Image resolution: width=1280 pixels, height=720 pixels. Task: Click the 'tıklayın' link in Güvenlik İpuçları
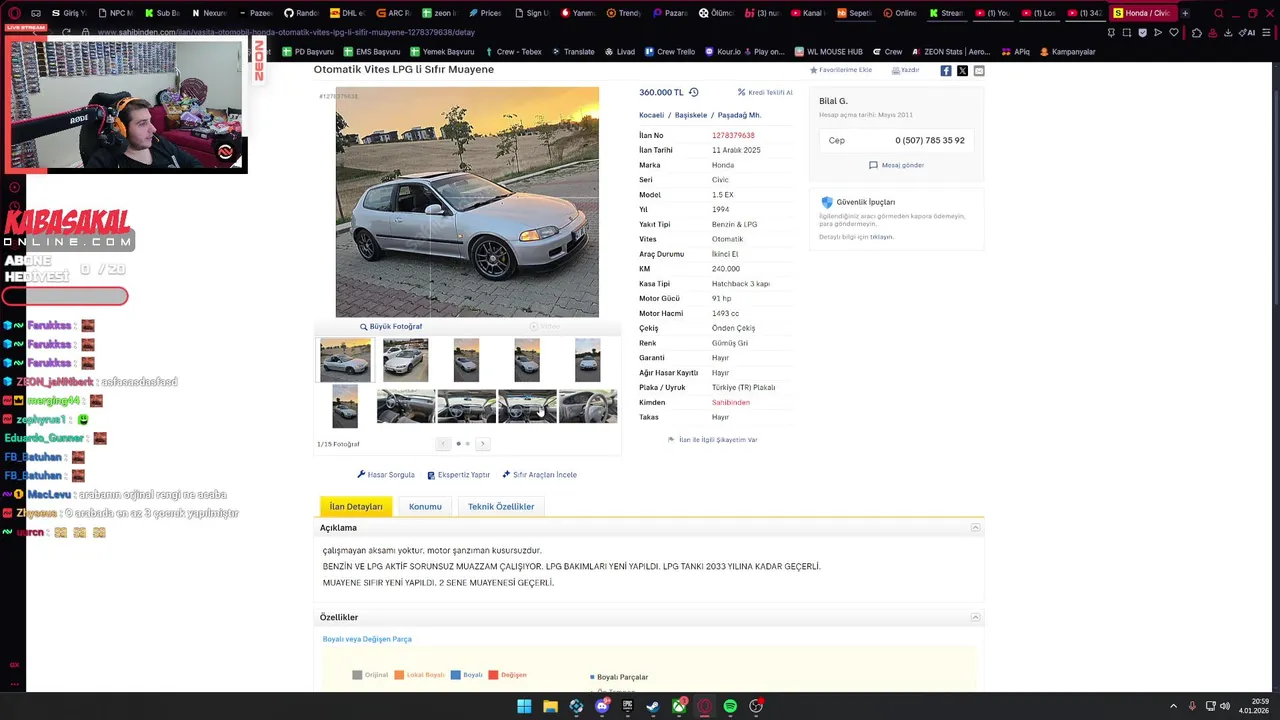click(881, 237)
